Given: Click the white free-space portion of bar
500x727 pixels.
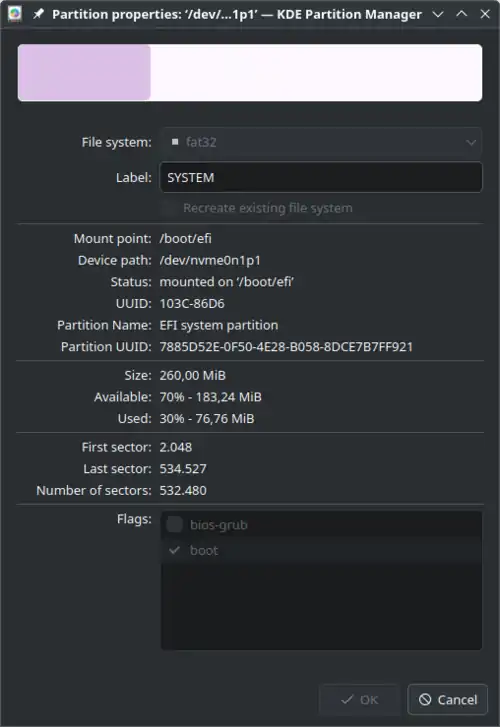Looking at the screenshot, I should click(x=316, y=73).
